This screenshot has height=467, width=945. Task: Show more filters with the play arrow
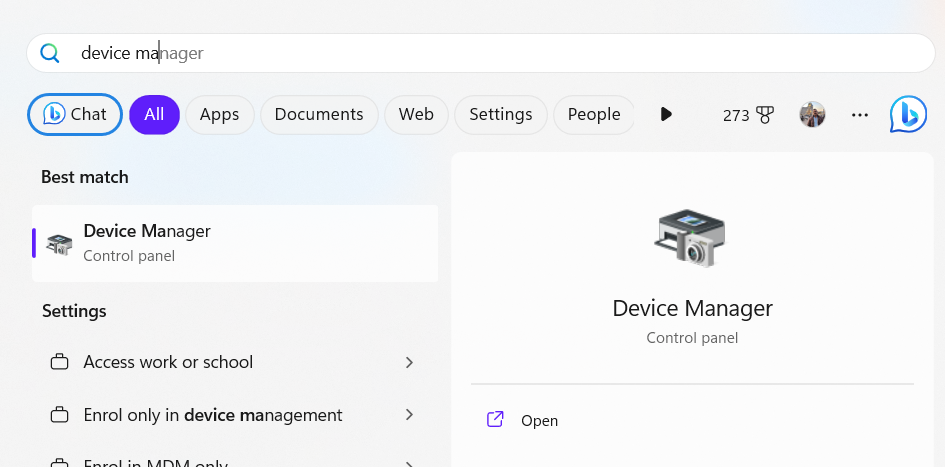point(666,114)
